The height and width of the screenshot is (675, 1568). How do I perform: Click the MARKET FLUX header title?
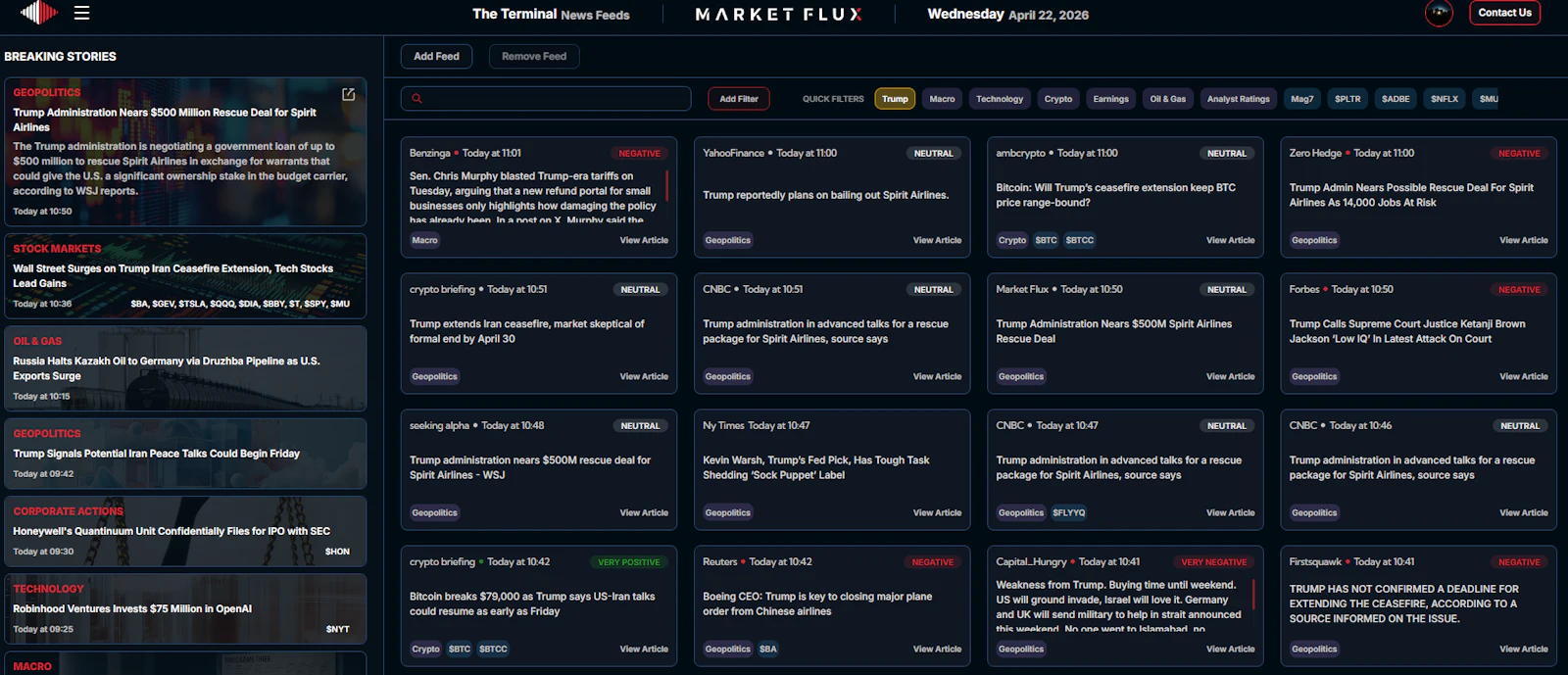click(x=778, y=15)
